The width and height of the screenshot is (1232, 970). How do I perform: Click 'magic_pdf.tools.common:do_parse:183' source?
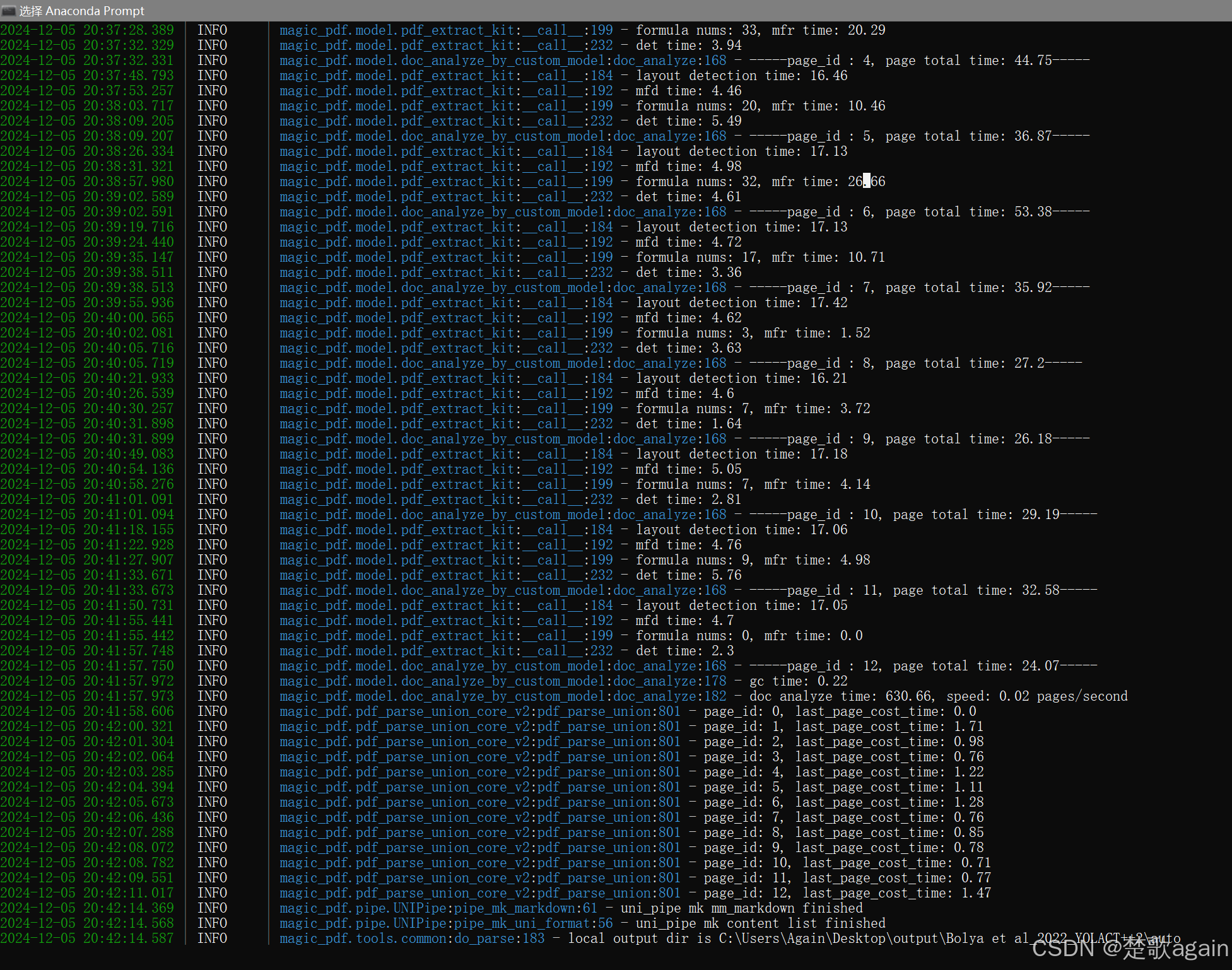[x=412, y=938]
